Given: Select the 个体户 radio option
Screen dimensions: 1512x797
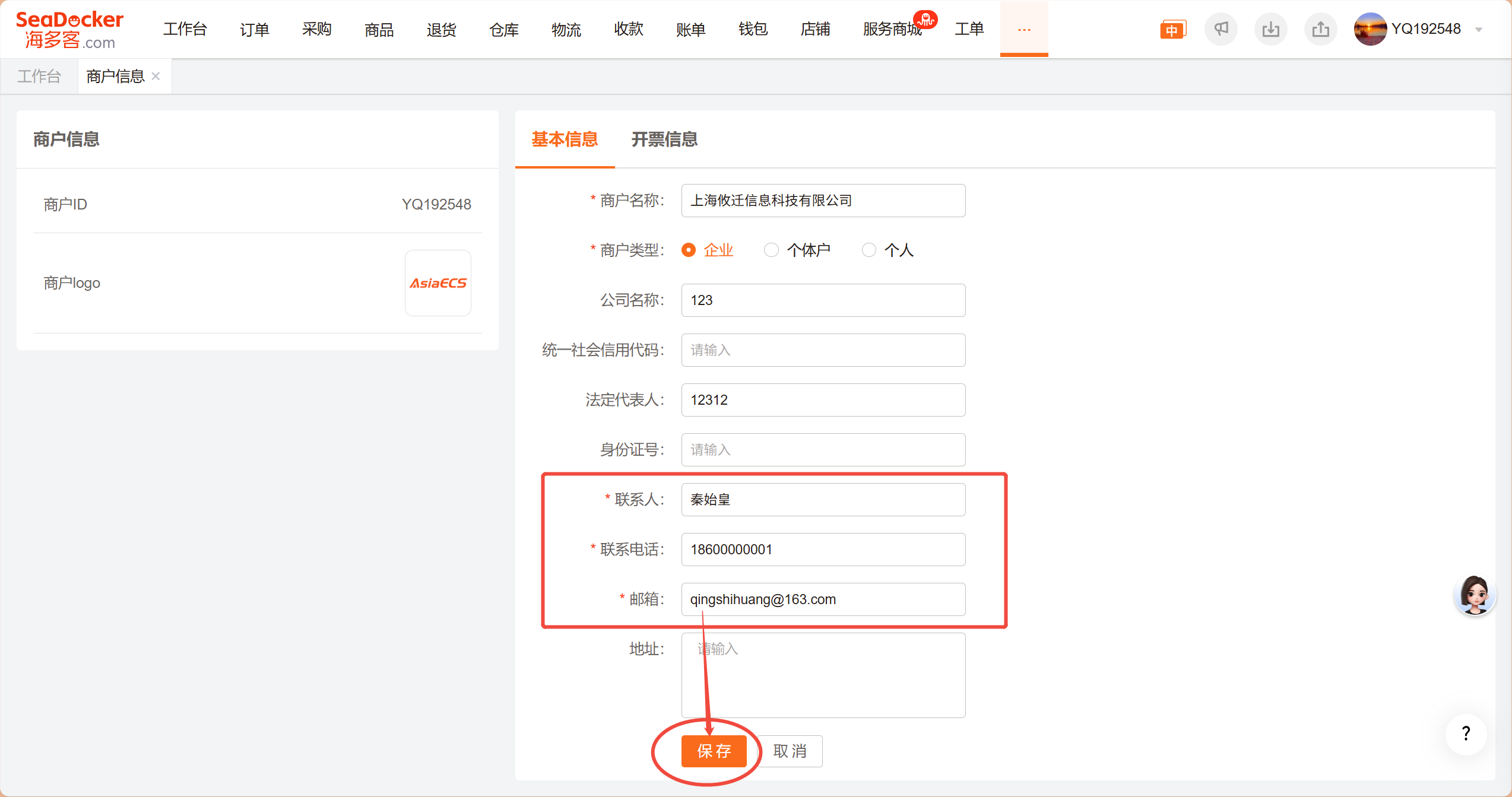Looking at the screenshot, I should pyautogui.click(x=771, y=250).
